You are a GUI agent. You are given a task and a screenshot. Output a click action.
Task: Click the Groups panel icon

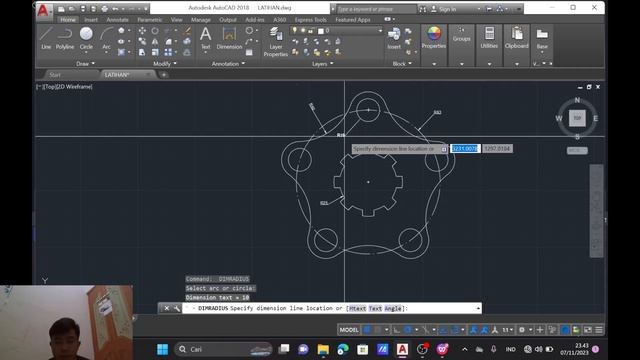(462, 34)
